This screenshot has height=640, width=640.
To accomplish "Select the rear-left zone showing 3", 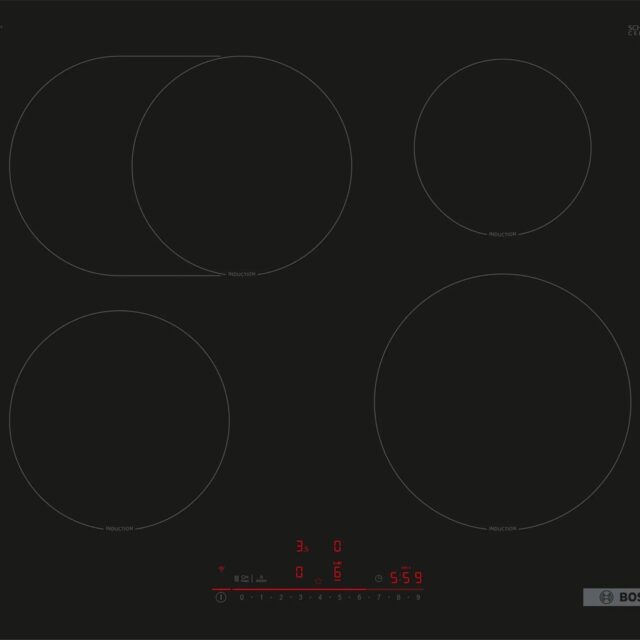I will point(300,547).
